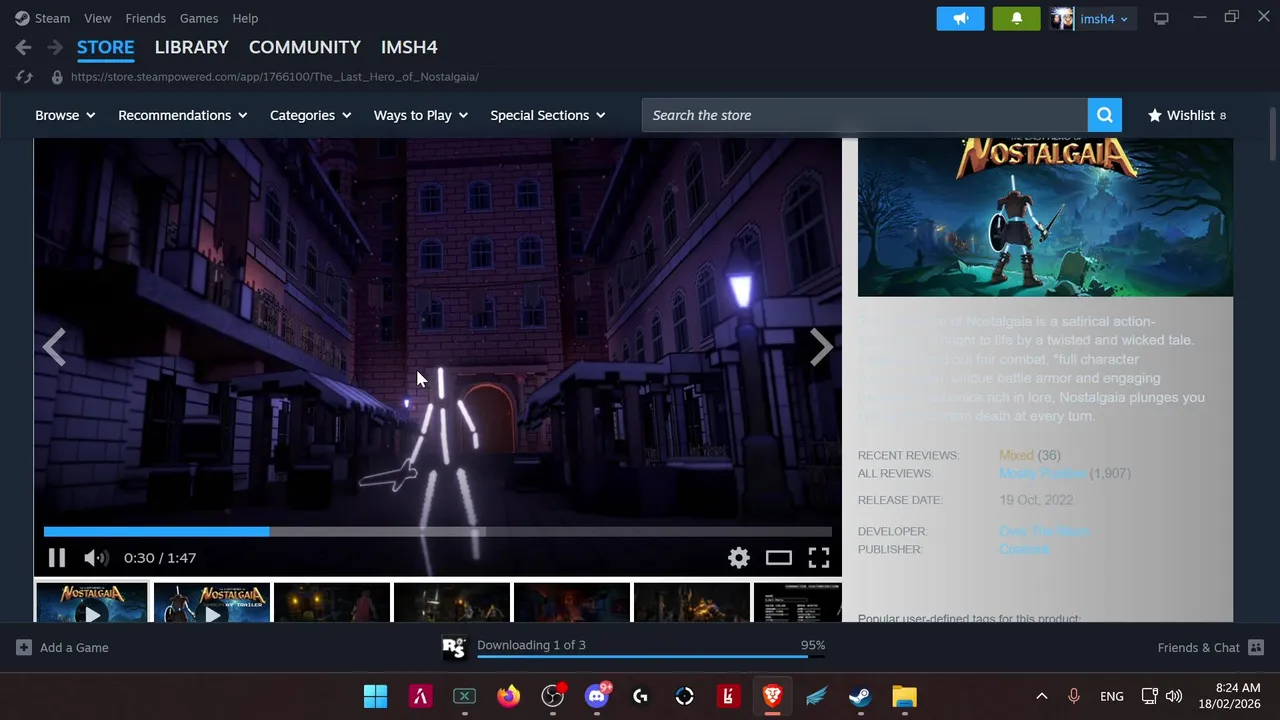
Task: Expand the Ways to Play dropdown
Action: [421, 115]
